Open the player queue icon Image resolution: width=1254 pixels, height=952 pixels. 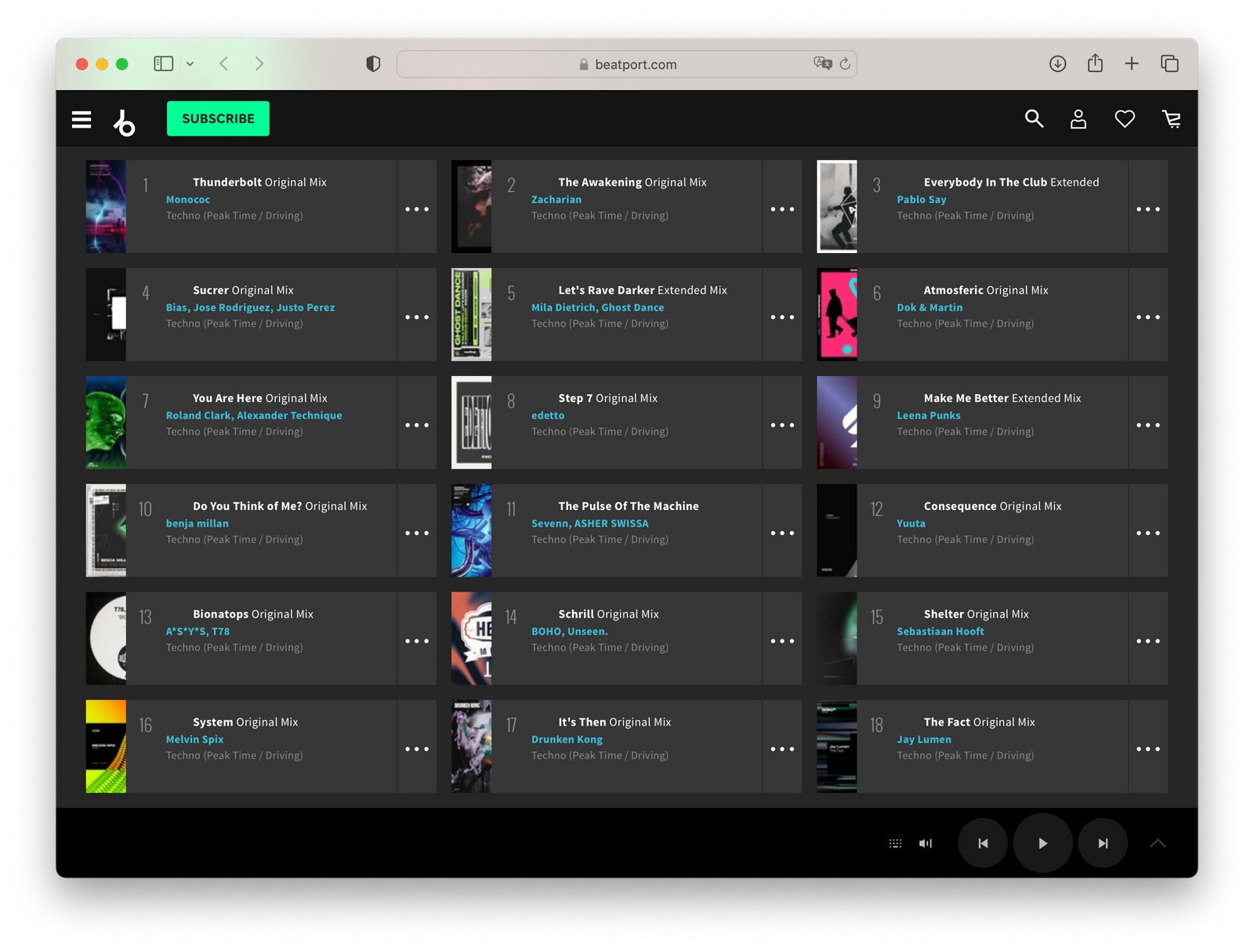click(x=895, y=844)
